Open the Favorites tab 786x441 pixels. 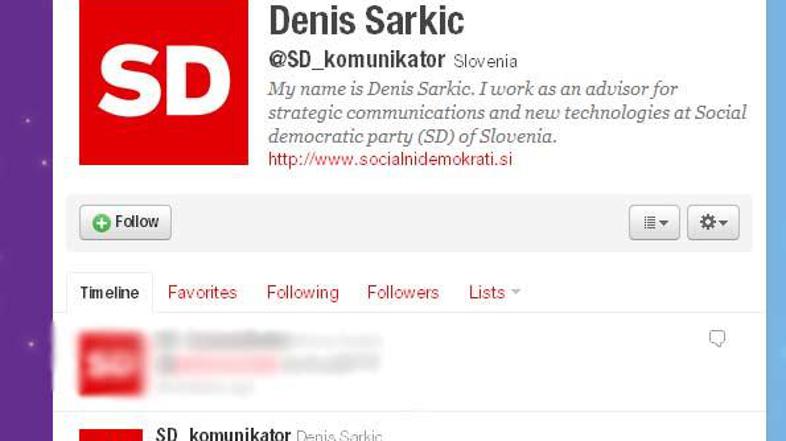coord(202,292)
